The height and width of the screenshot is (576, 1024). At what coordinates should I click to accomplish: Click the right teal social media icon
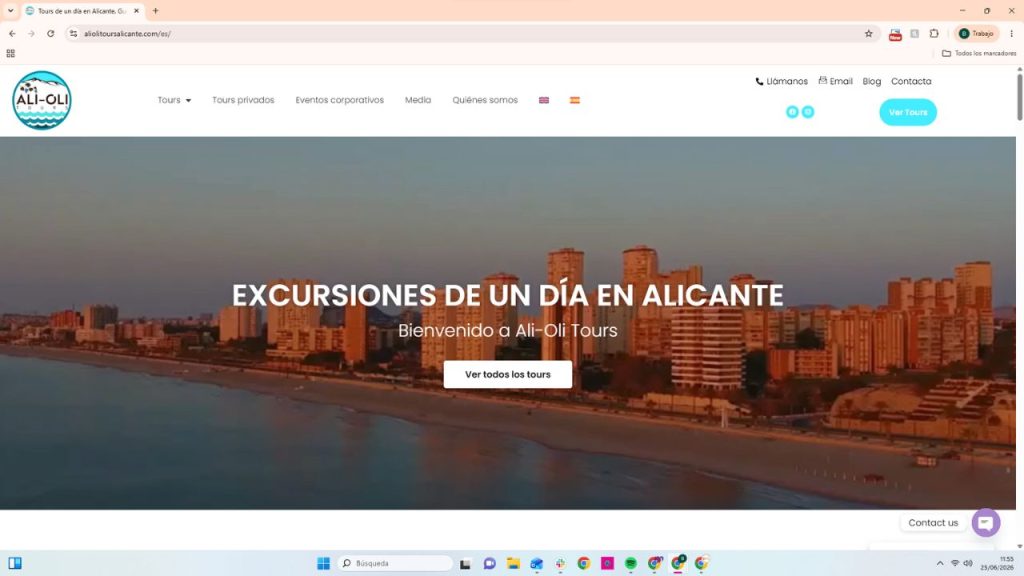click(x=808, y=112)
